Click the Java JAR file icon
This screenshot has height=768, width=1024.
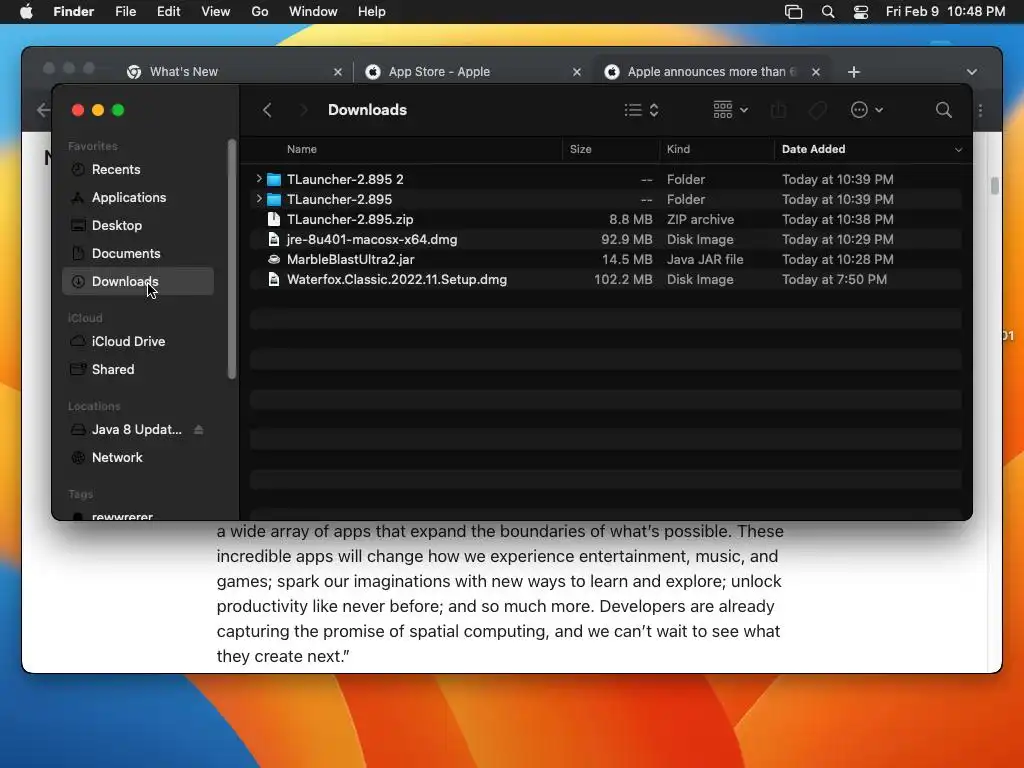[x=274, y=259]
